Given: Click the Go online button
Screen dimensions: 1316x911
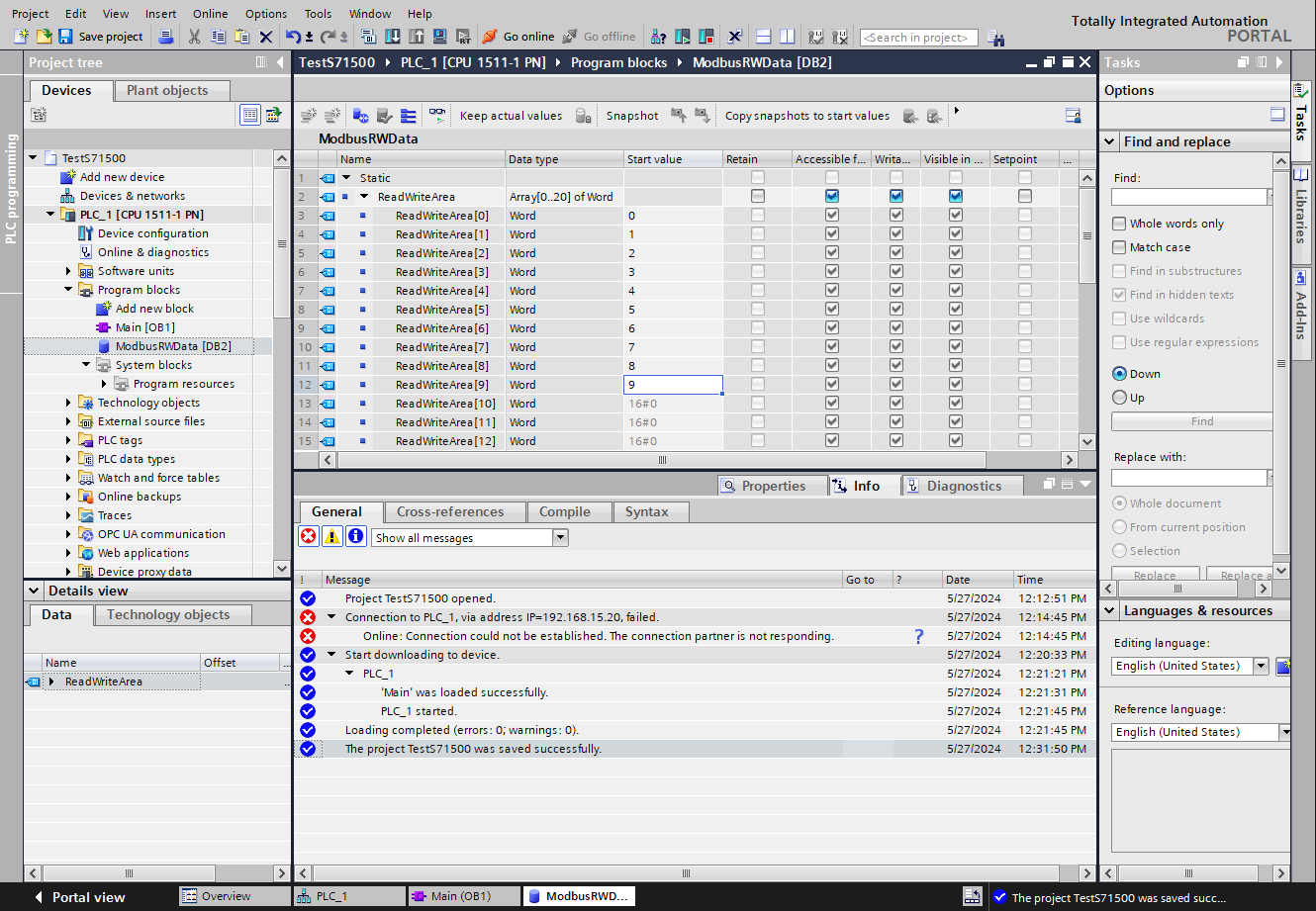Looking at the screenshot, I should point(518,37).
